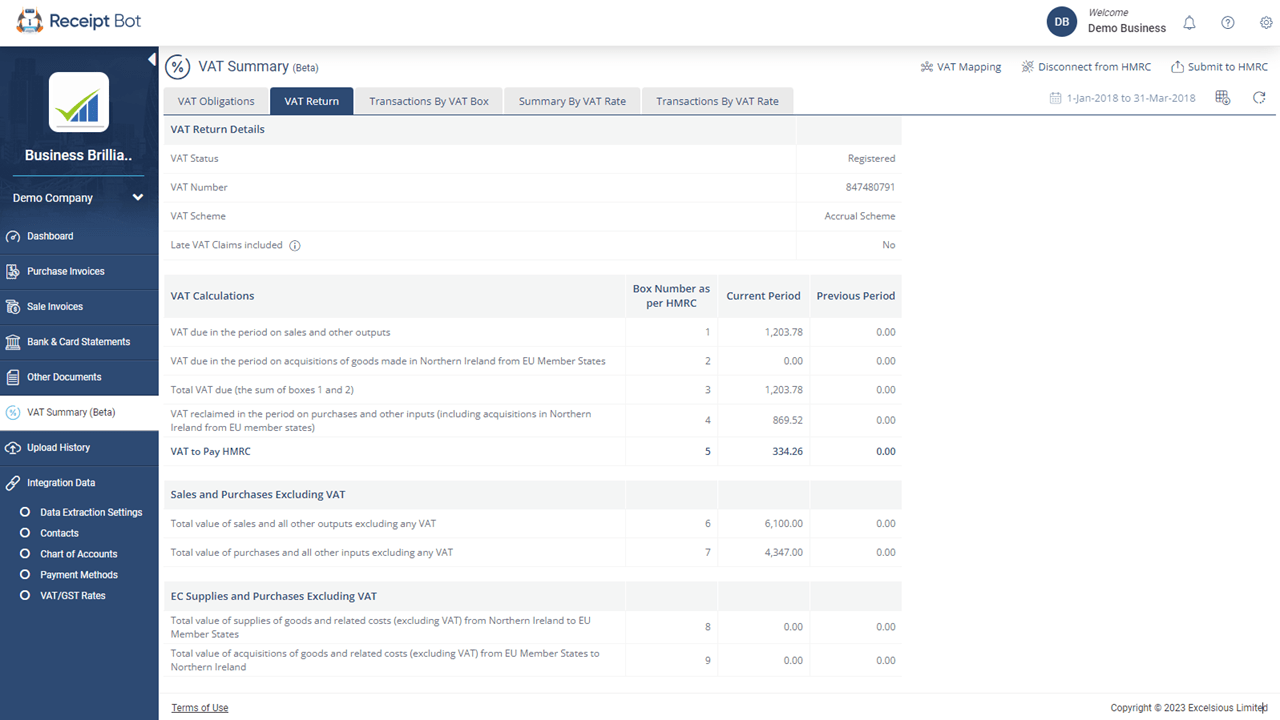The height and width of the screenshot is (720, 1280).
Task: Switch to the VAT Obligations tab
Action: (215, 100)
